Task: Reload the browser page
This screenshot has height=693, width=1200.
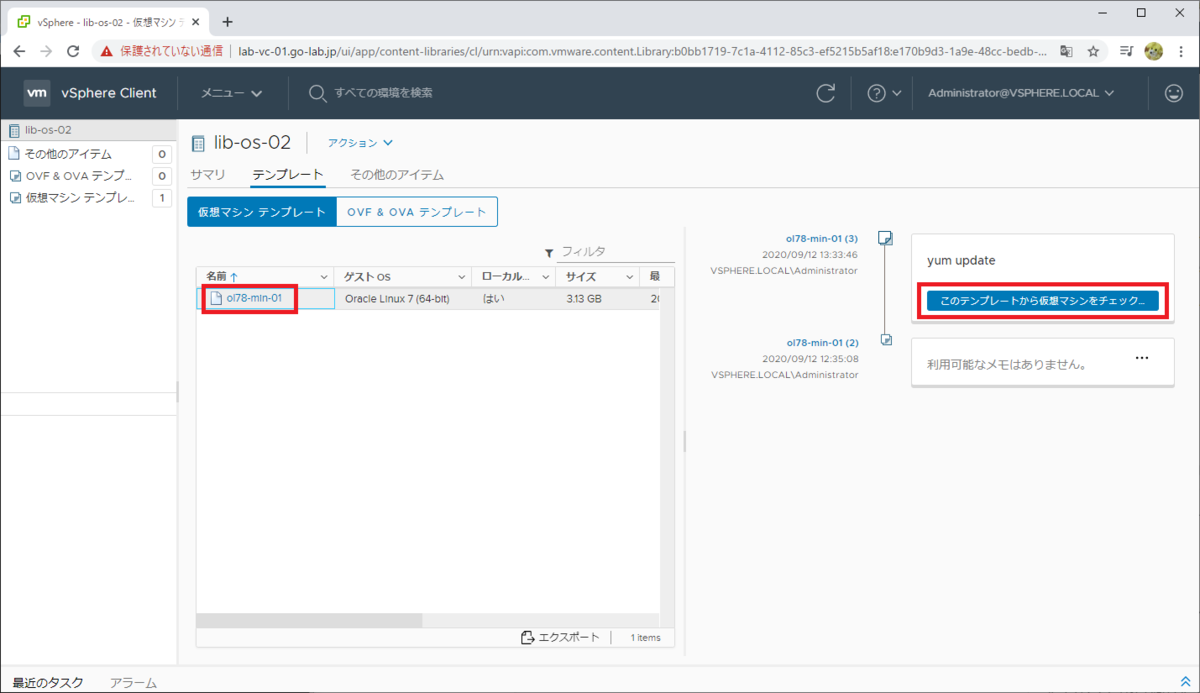Action: 73,51
